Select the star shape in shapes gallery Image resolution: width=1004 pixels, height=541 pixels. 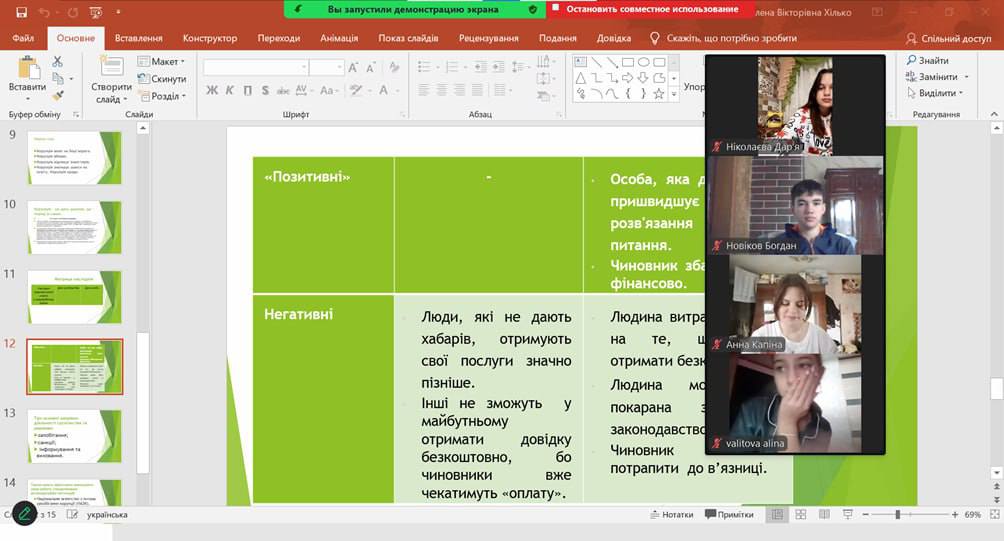point(658,94)
